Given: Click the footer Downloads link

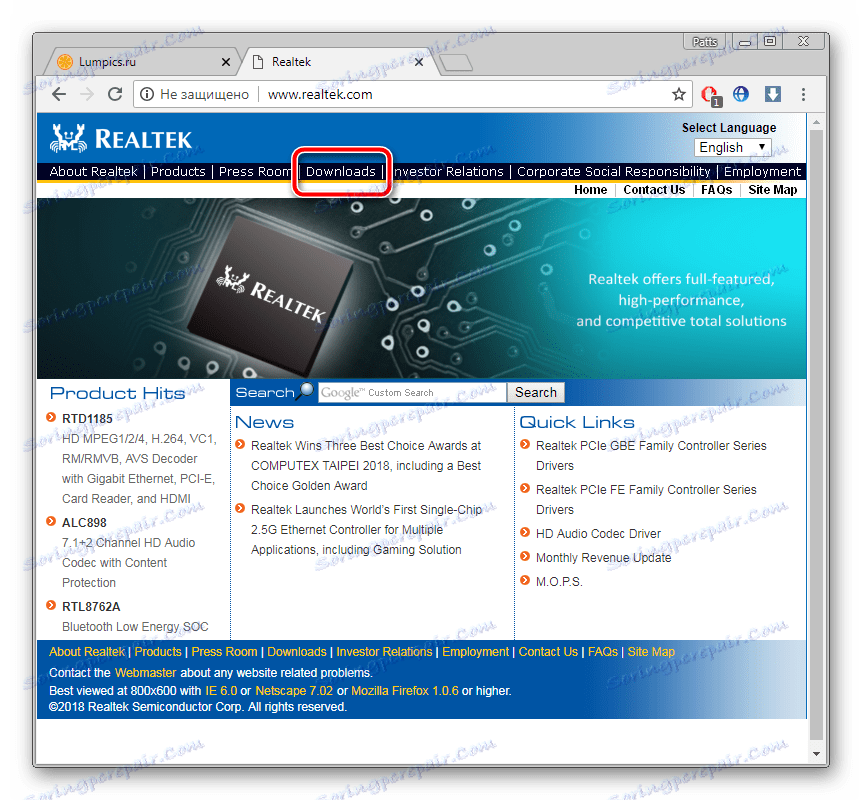Looking at the screenshot, I should point(297,652).
